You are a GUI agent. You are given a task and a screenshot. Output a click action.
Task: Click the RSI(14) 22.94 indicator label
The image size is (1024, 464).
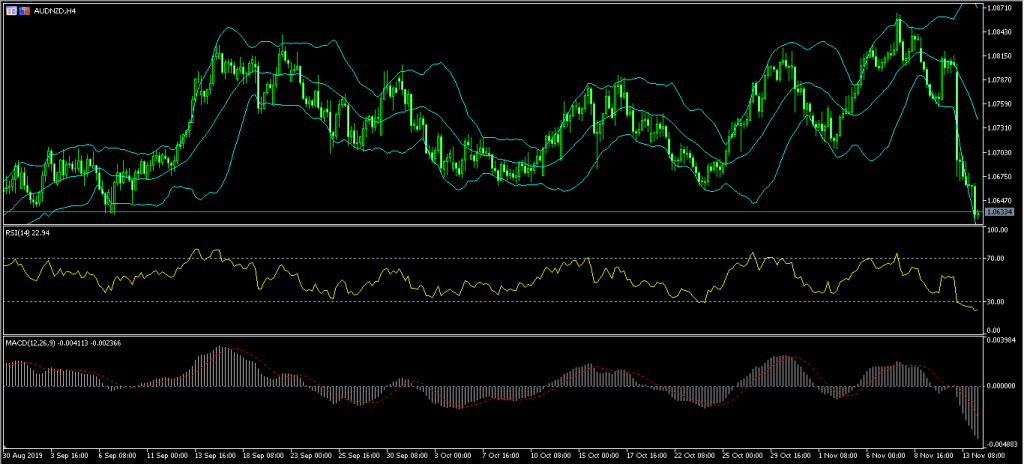29,232
